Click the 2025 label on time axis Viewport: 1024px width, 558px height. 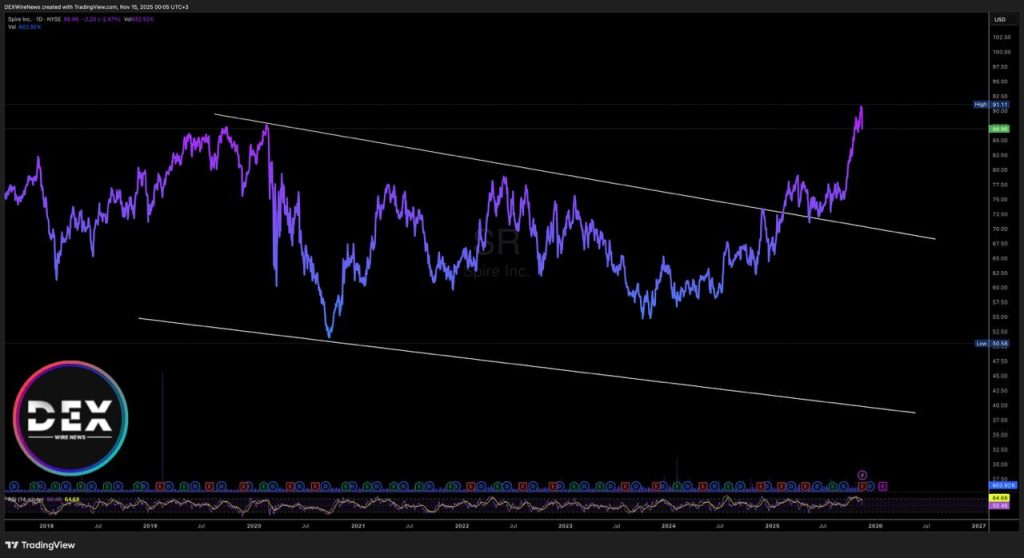click(772, 525)
